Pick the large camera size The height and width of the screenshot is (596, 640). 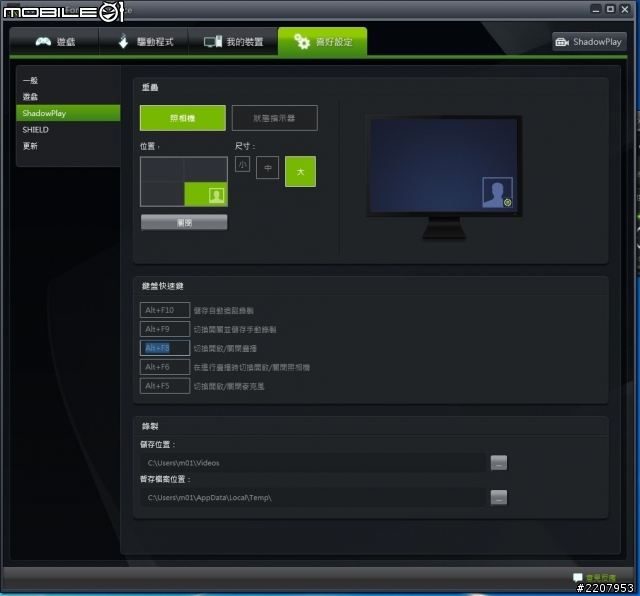coord(300,171)
